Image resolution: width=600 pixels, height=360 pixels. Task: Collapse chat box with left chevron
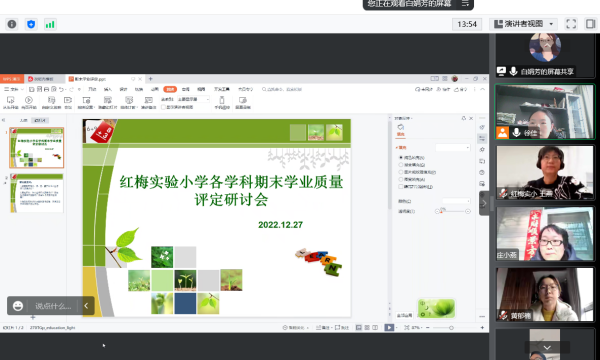coord(86,306)
